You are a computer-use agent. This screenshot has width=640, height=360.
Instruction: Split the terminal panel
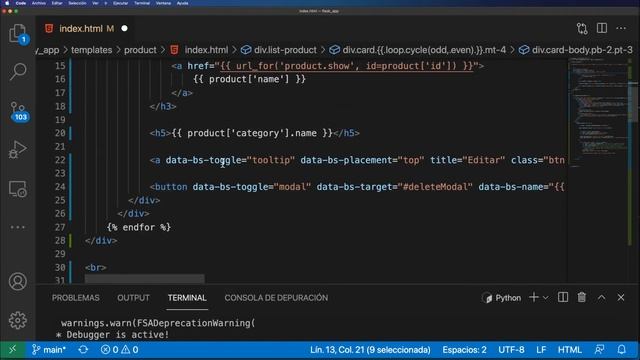pos(563,298)
